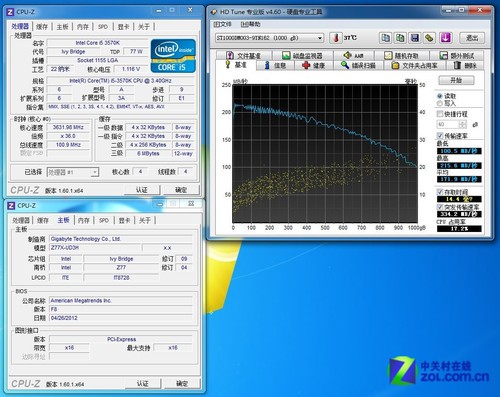
Task: Click the floppy disk save icon in HD Tune
Action: (415, 38)
